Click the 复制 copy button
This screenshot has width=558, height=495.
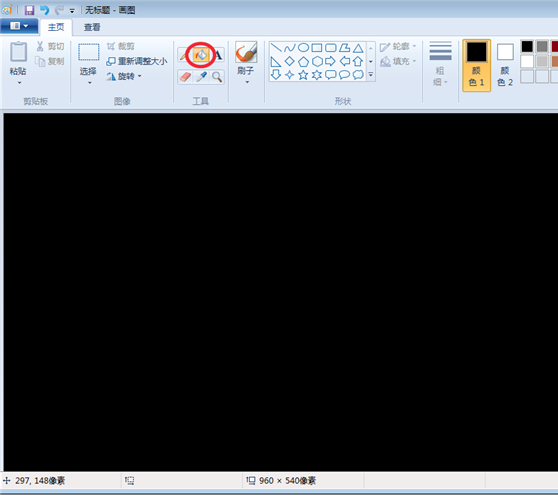(x=50, y=61)
